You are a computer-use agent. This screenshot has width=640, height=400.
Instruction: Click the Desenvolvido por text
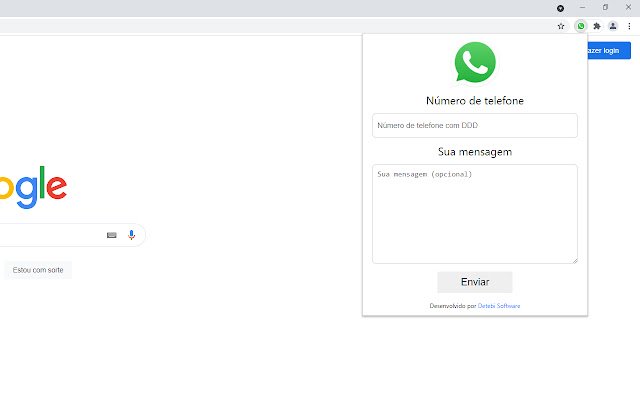point(453,306)
